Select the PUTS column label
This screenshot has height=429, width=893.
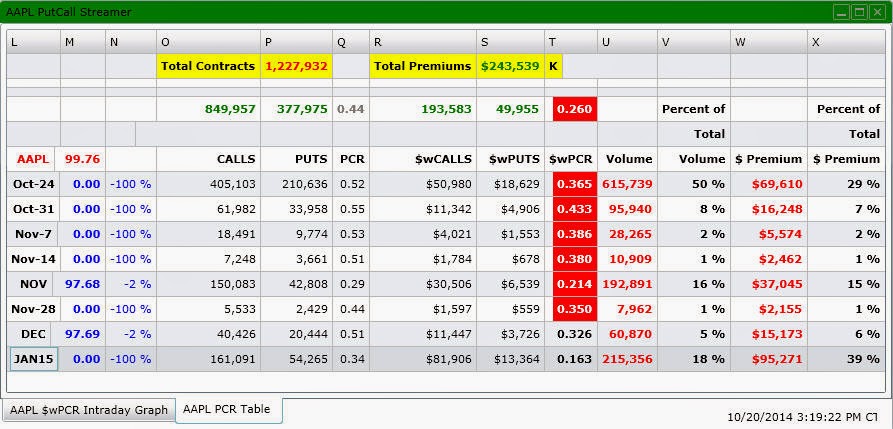(x=296, y=159)
